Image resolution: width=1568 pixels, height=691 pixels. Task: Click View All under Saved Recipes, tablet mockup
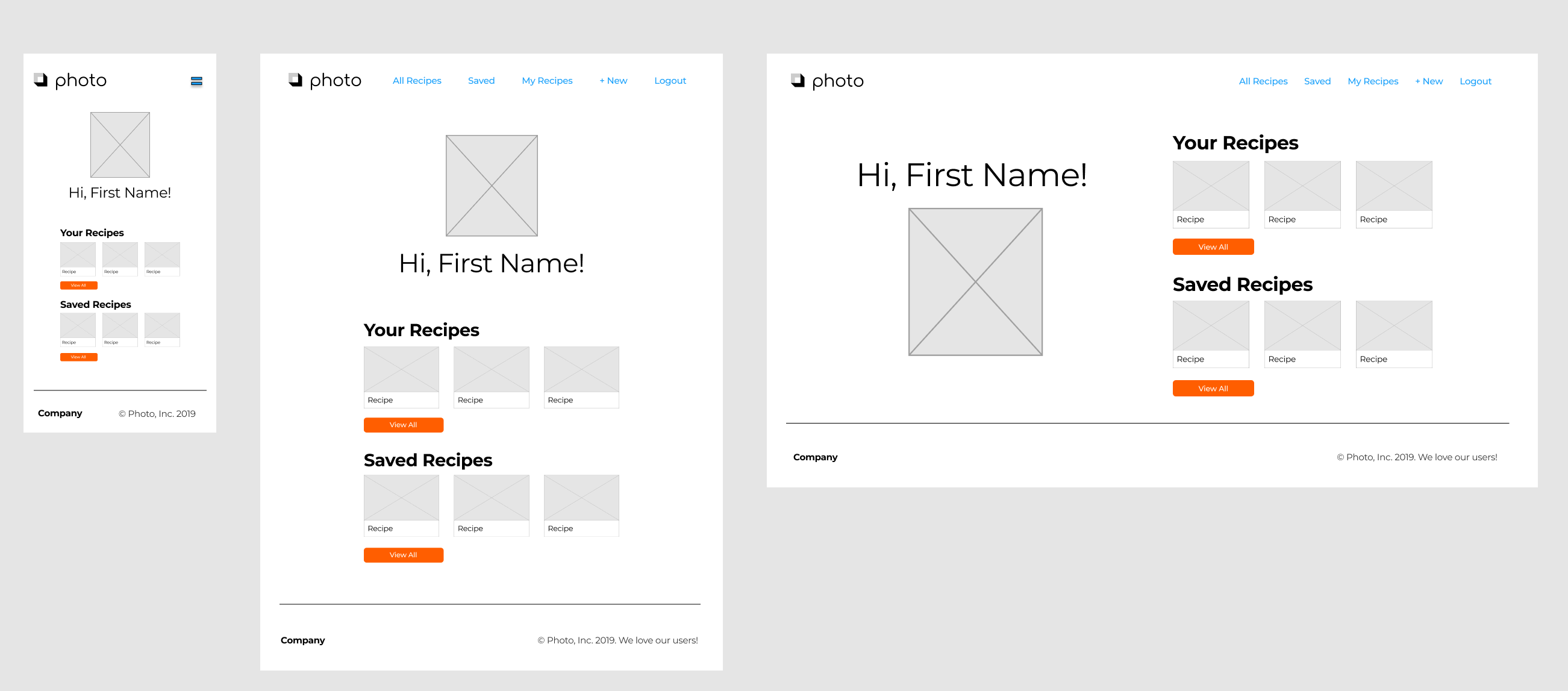coord(404,555)
